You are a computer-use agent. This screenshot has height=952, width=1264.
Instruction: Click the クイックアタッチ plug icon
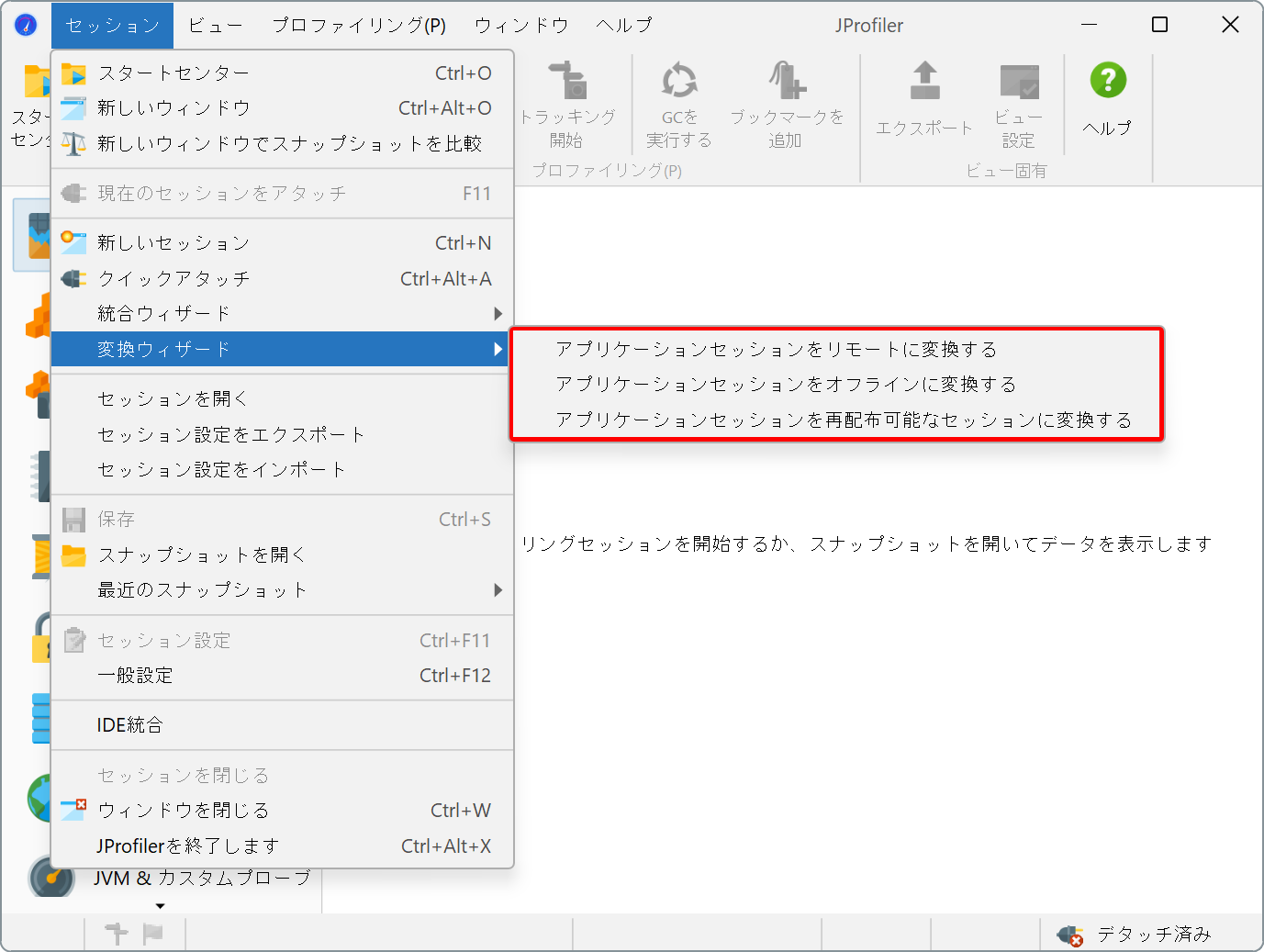coord(73,278)
